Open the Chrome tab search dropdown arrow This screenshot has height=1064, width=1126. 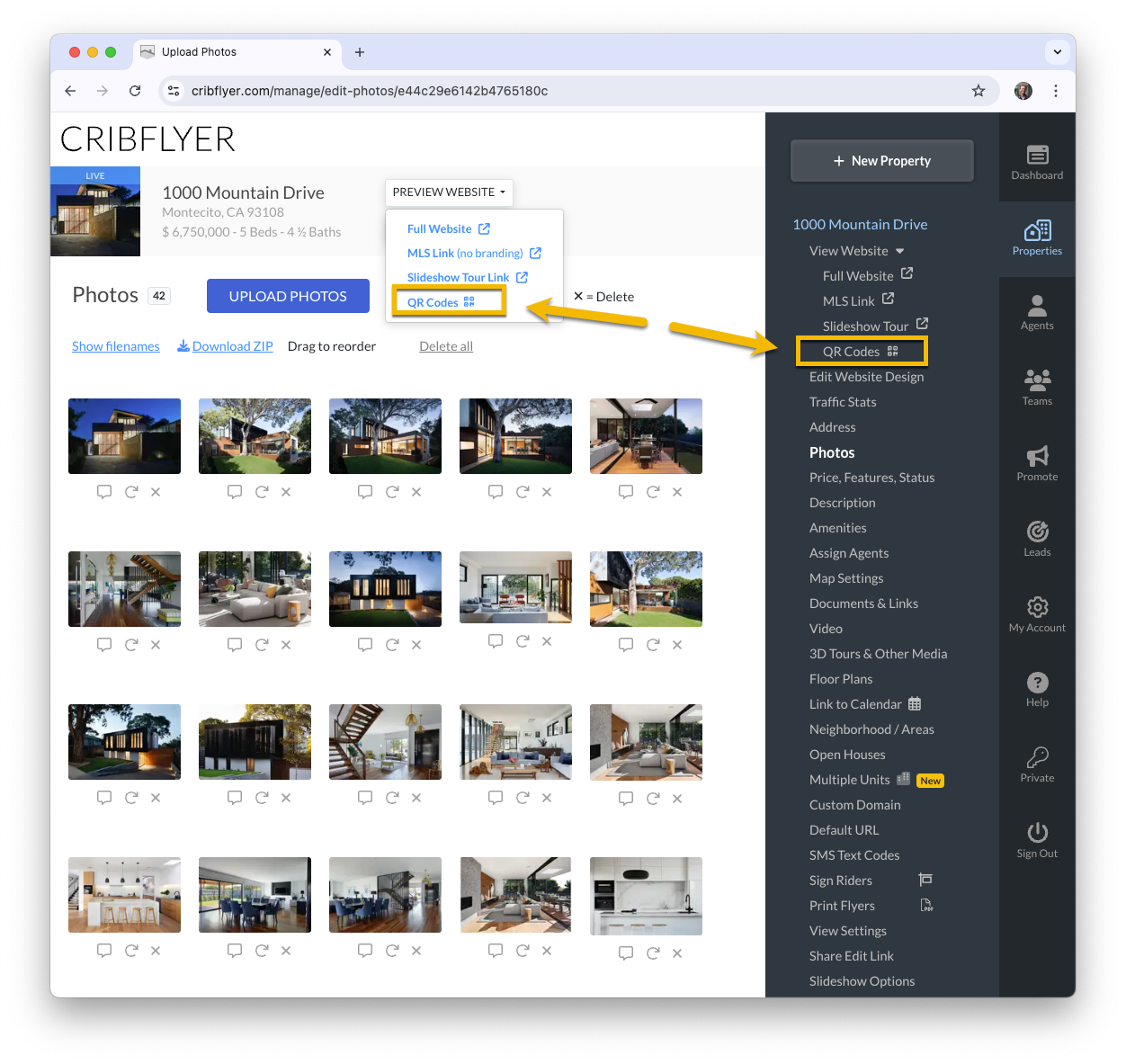1058,52
